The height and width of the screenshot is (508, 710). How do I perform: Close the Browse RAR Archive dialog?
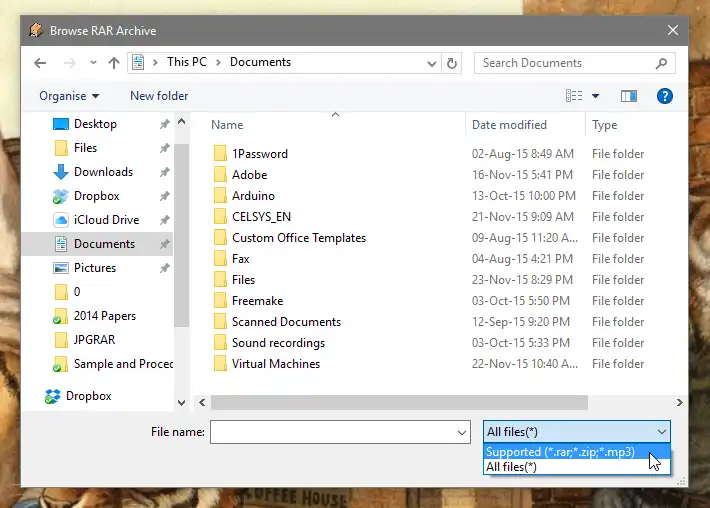[672, 30]
